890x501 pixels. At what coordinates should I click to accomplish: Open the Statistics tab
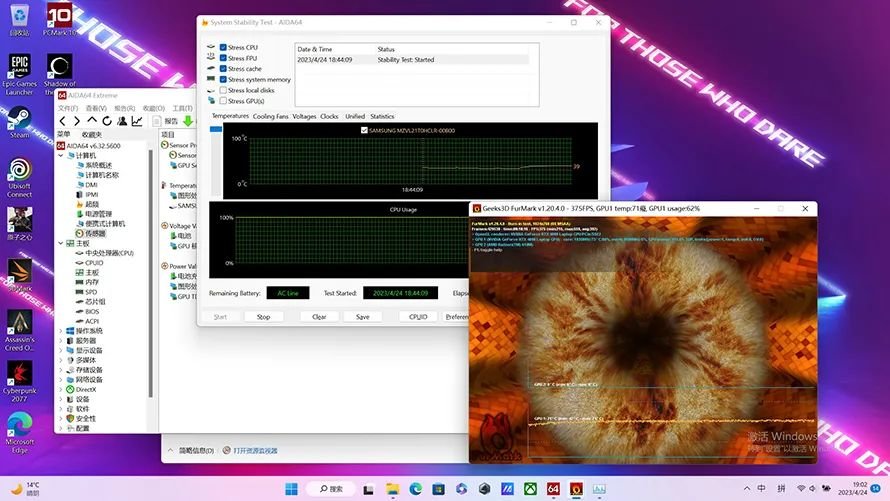click(x=382, y=116)
